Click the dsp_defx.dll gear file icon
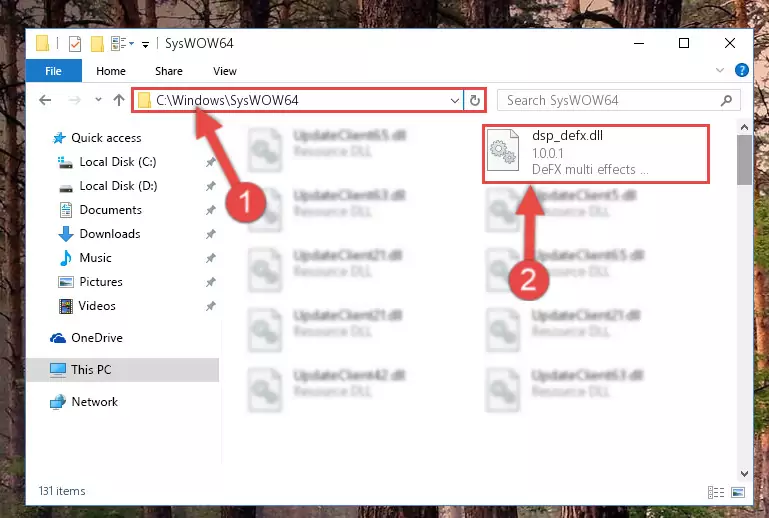 tap(503, 150)
